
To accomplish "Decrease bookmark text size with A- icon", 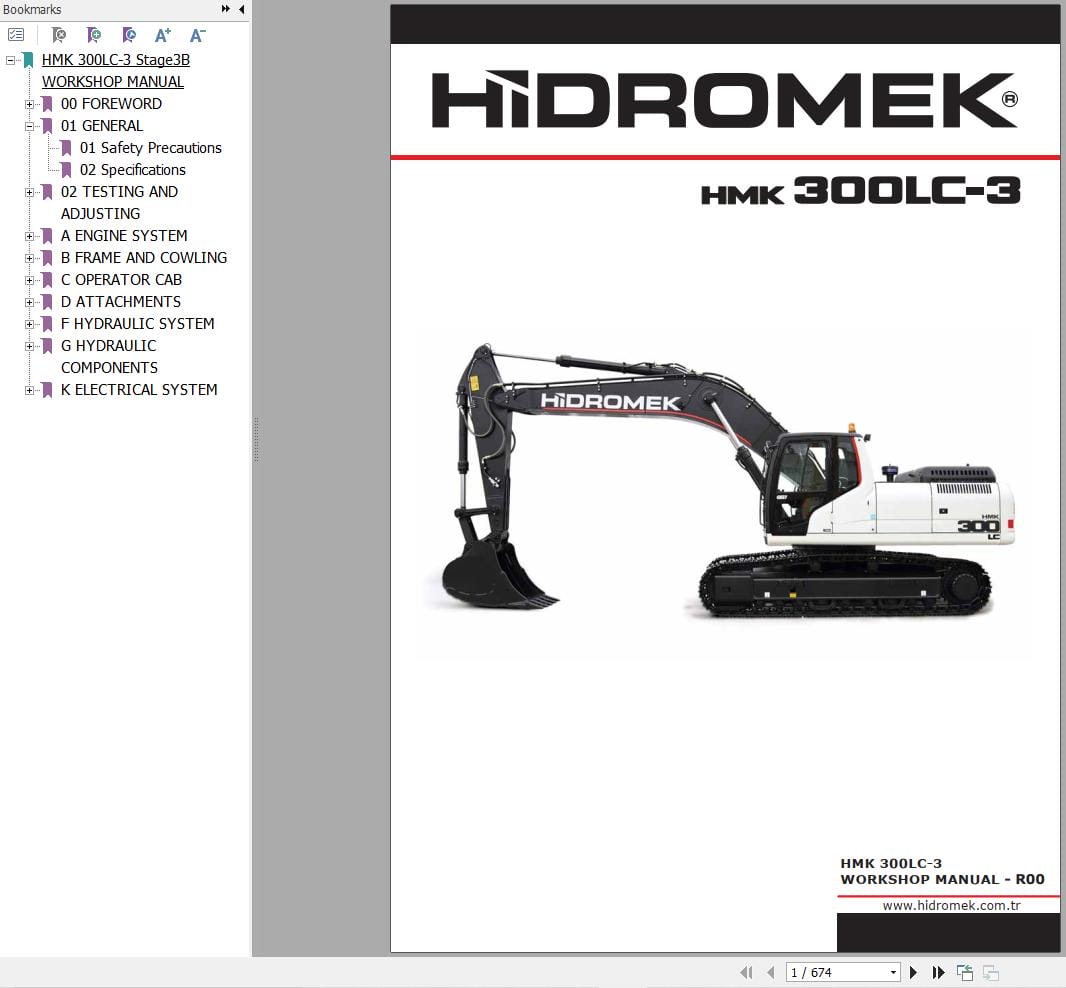I will [197, 35].
